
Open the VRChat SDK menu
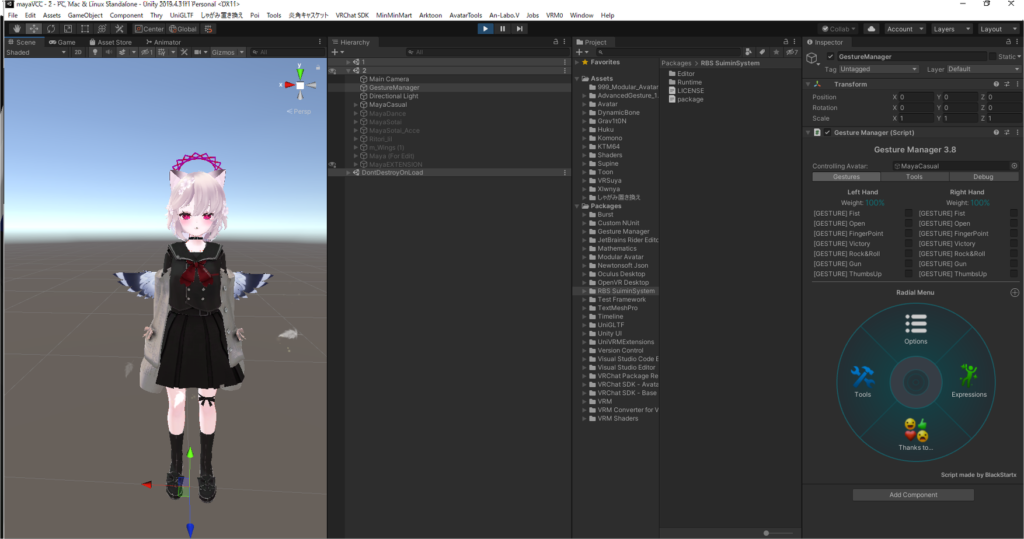click(352, 15)
